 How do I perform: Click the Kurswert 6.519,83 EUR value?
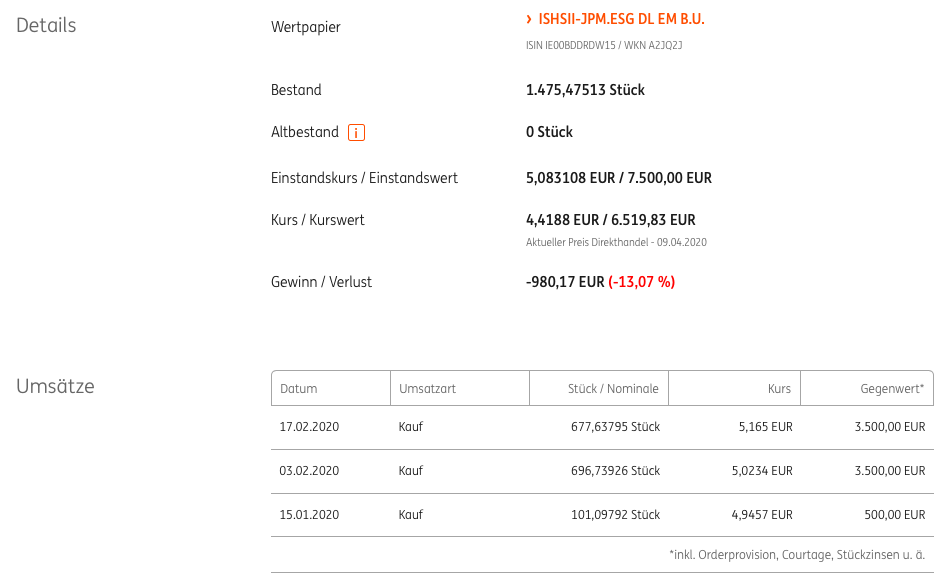point(653,220)
